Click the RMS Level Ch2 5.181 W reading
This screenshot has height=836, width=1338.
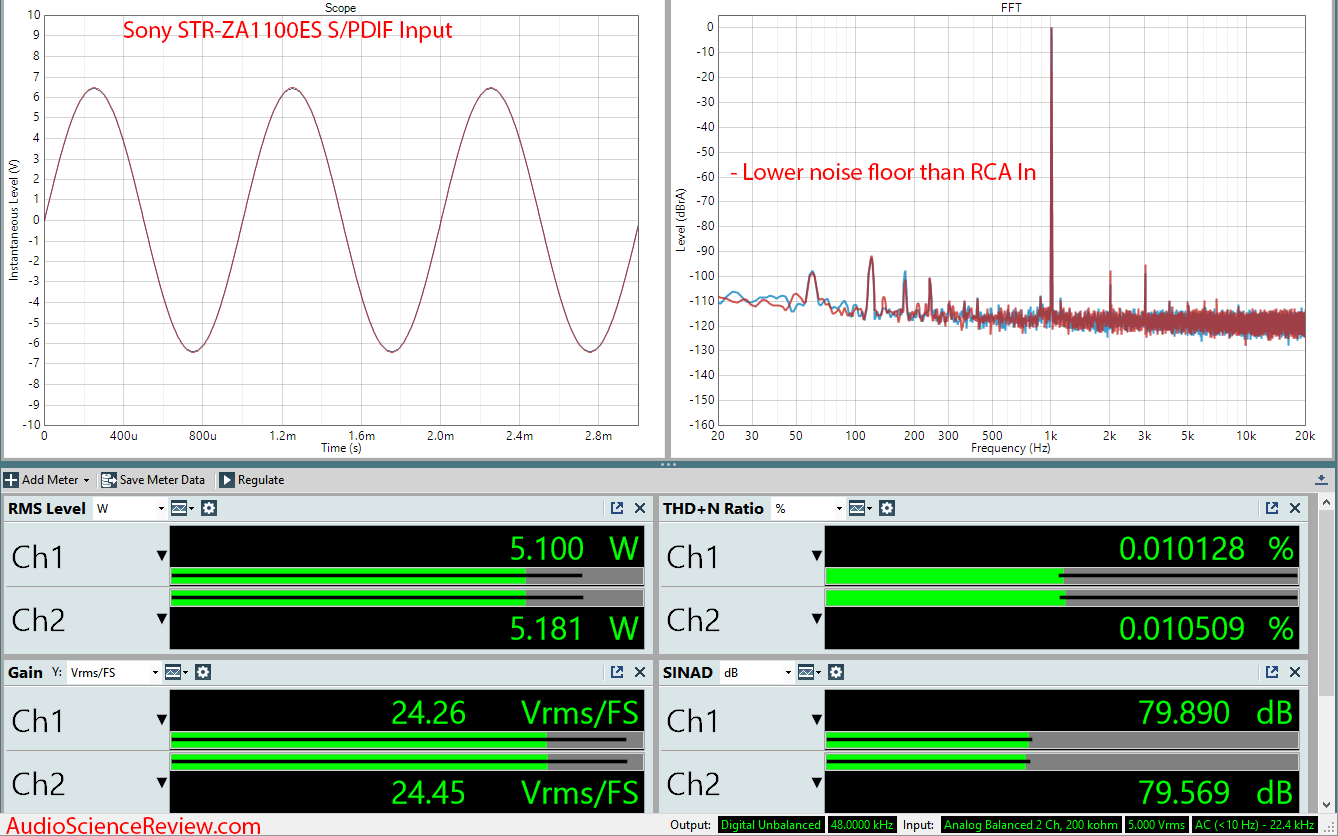pos(574,628)
